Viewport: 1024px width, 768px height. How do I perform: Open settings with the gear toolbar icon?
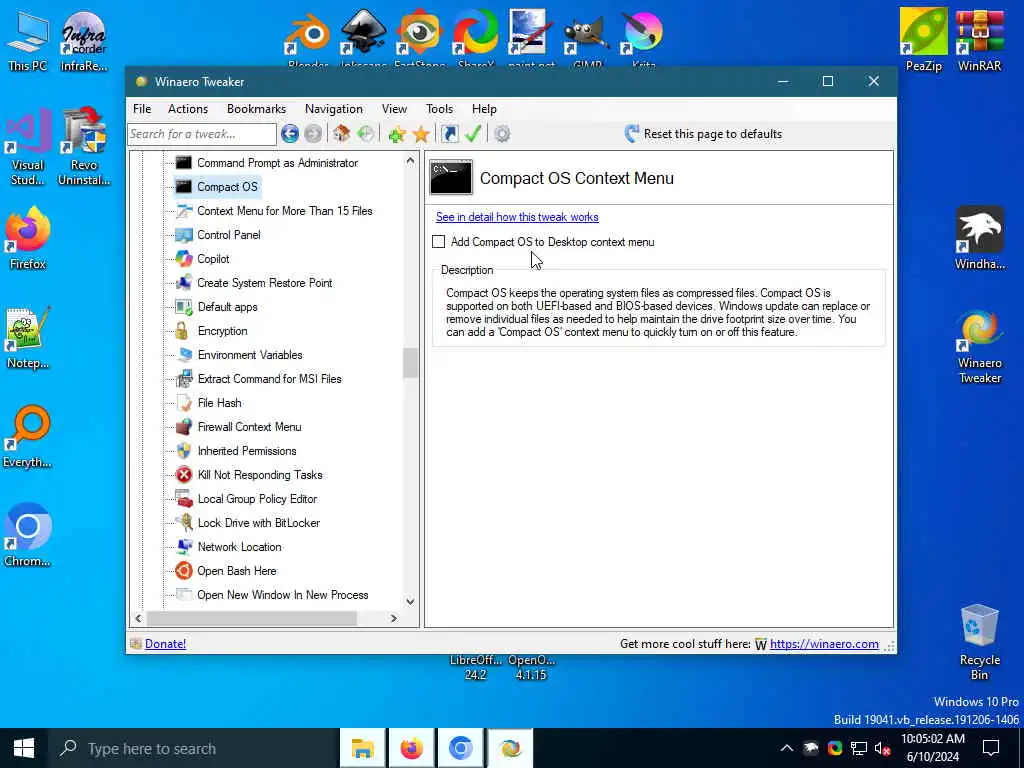502,134
